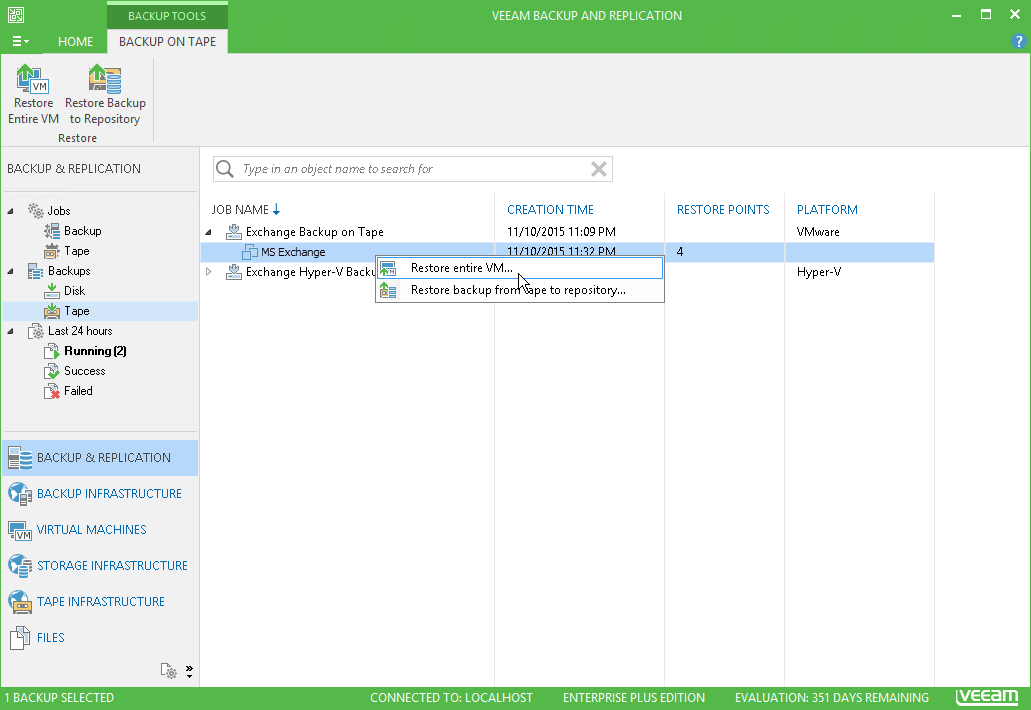Collapse Exchange Backup on Tape row
Viewport: 1031px width, 710px height.
click(208, 232)
